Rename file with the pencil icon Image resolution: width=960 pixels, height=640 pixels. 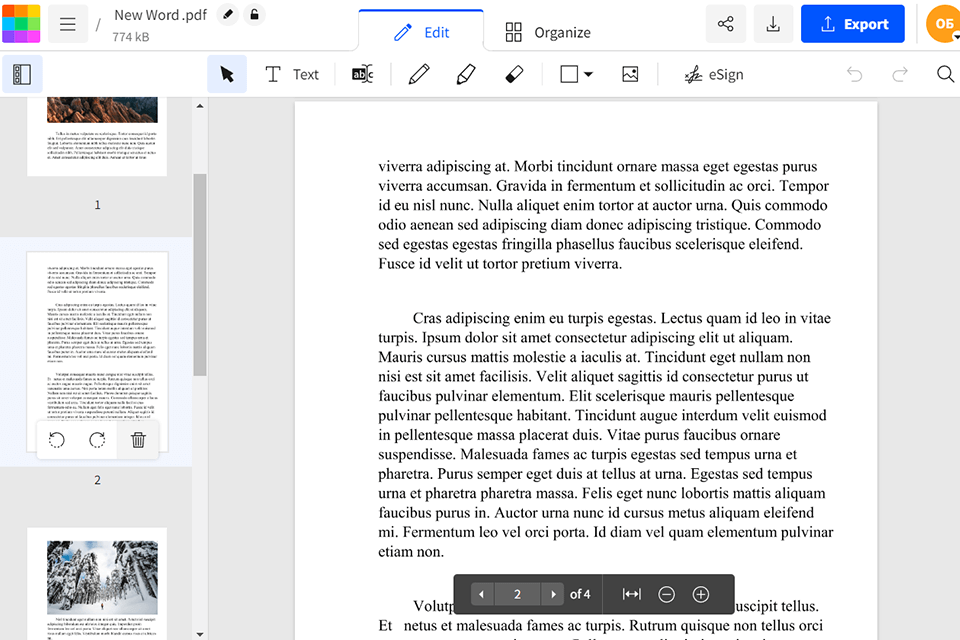click(x=228, y=14)
